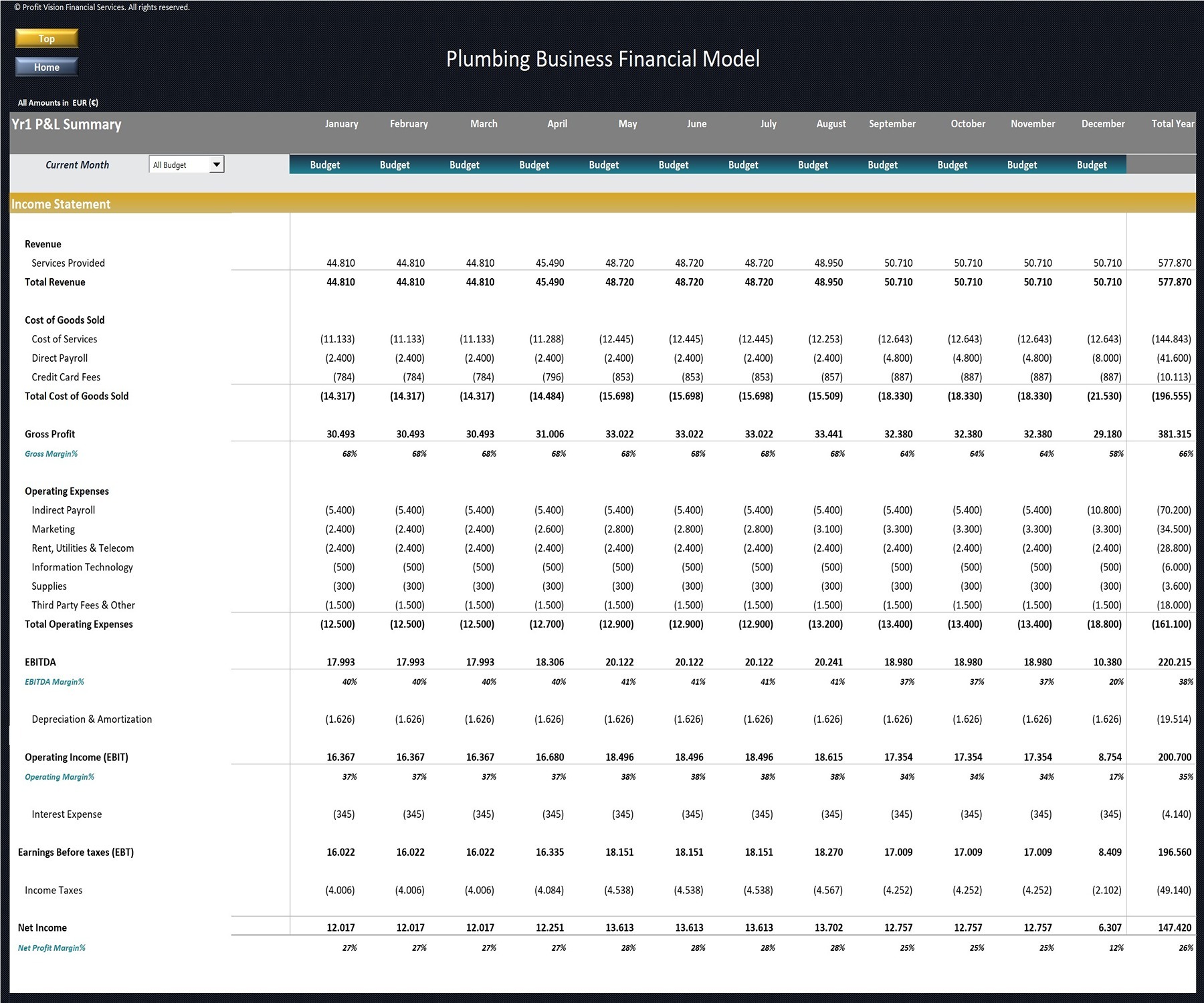Click the August column header
This screenshot has height=1003, width=1204.
(x=831, y=124)
